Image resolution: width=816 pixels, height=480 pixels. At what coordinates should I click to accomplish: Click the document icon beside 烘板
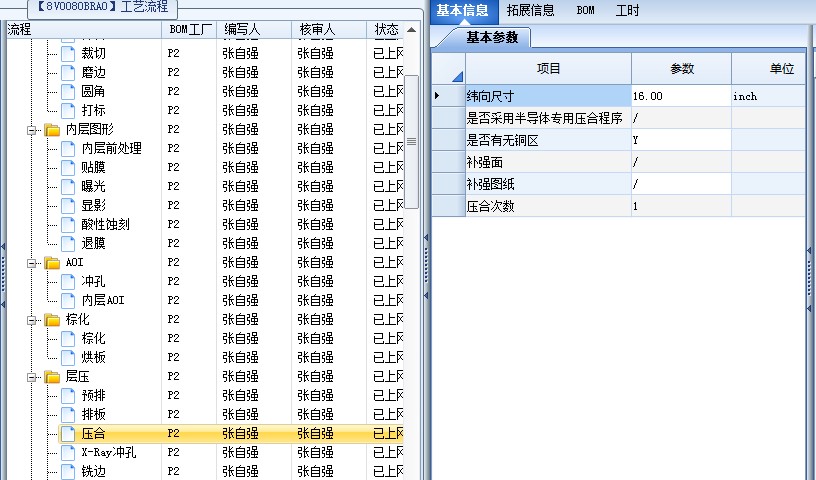pyautogui.click(x=68, y=358)
